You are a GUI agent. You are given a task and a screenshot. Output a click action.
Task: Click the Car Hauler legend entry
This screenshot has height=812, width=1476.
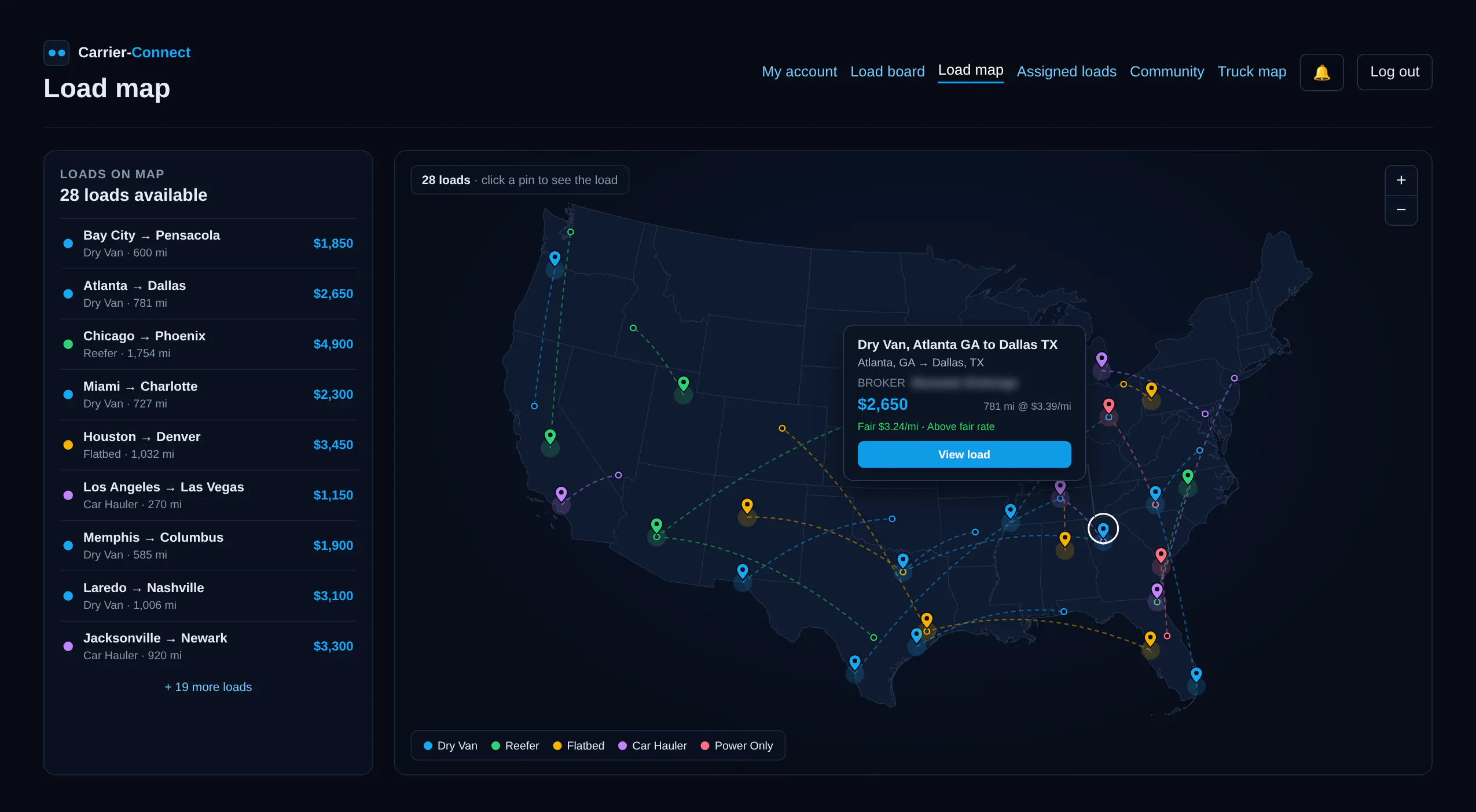pyautogui.click(x=652, y=745)
